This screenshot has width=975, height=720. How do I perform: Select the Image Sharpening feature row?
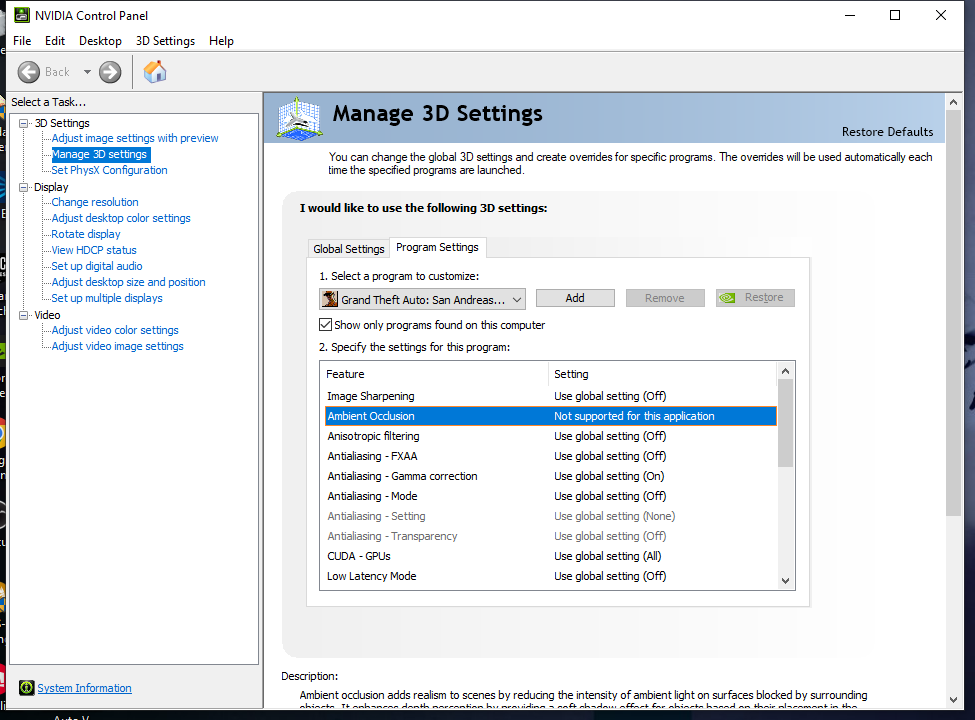[x=550, y=396]
